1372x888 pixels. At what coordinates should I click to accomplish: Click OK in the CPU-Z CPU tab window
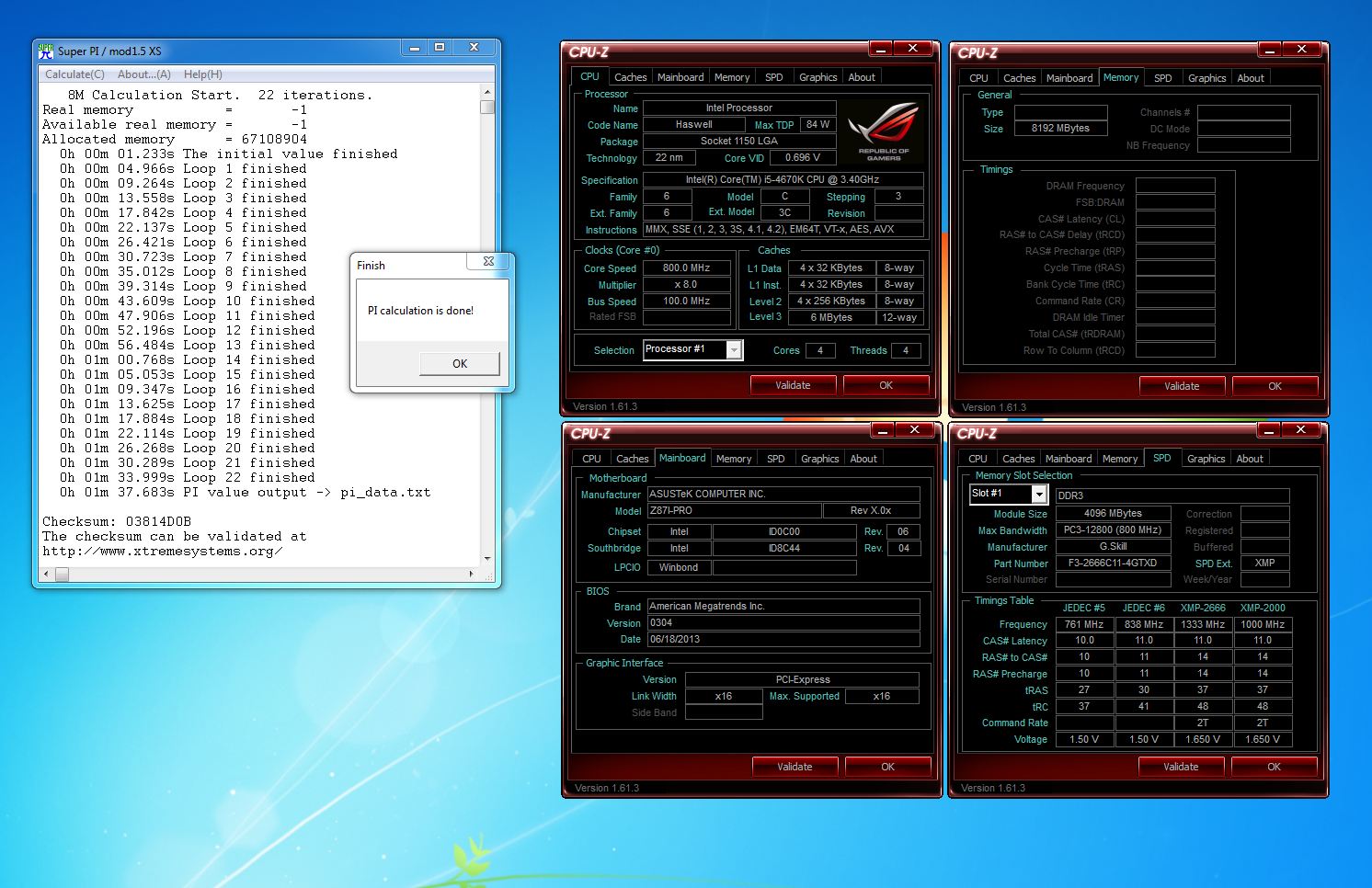[x=886, y=385]
